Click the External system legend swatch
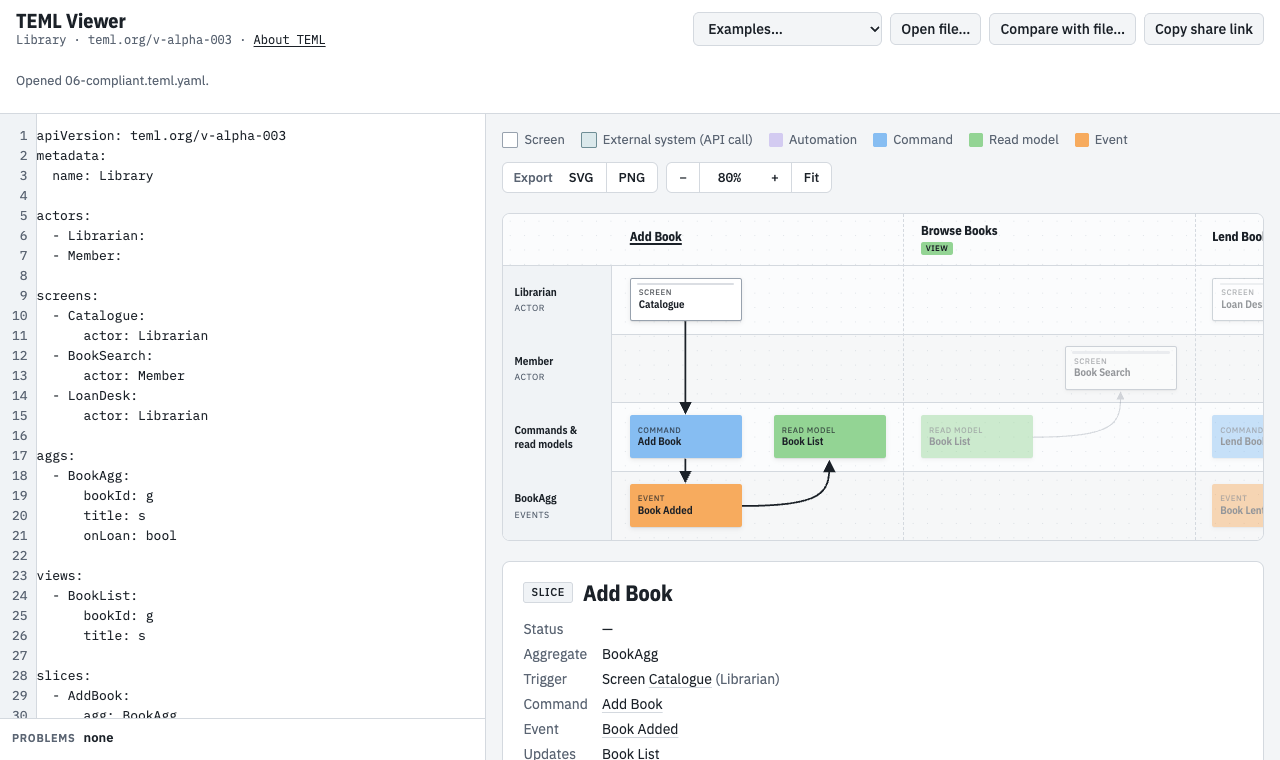1280x760 pixels. (x=589, y=140)
